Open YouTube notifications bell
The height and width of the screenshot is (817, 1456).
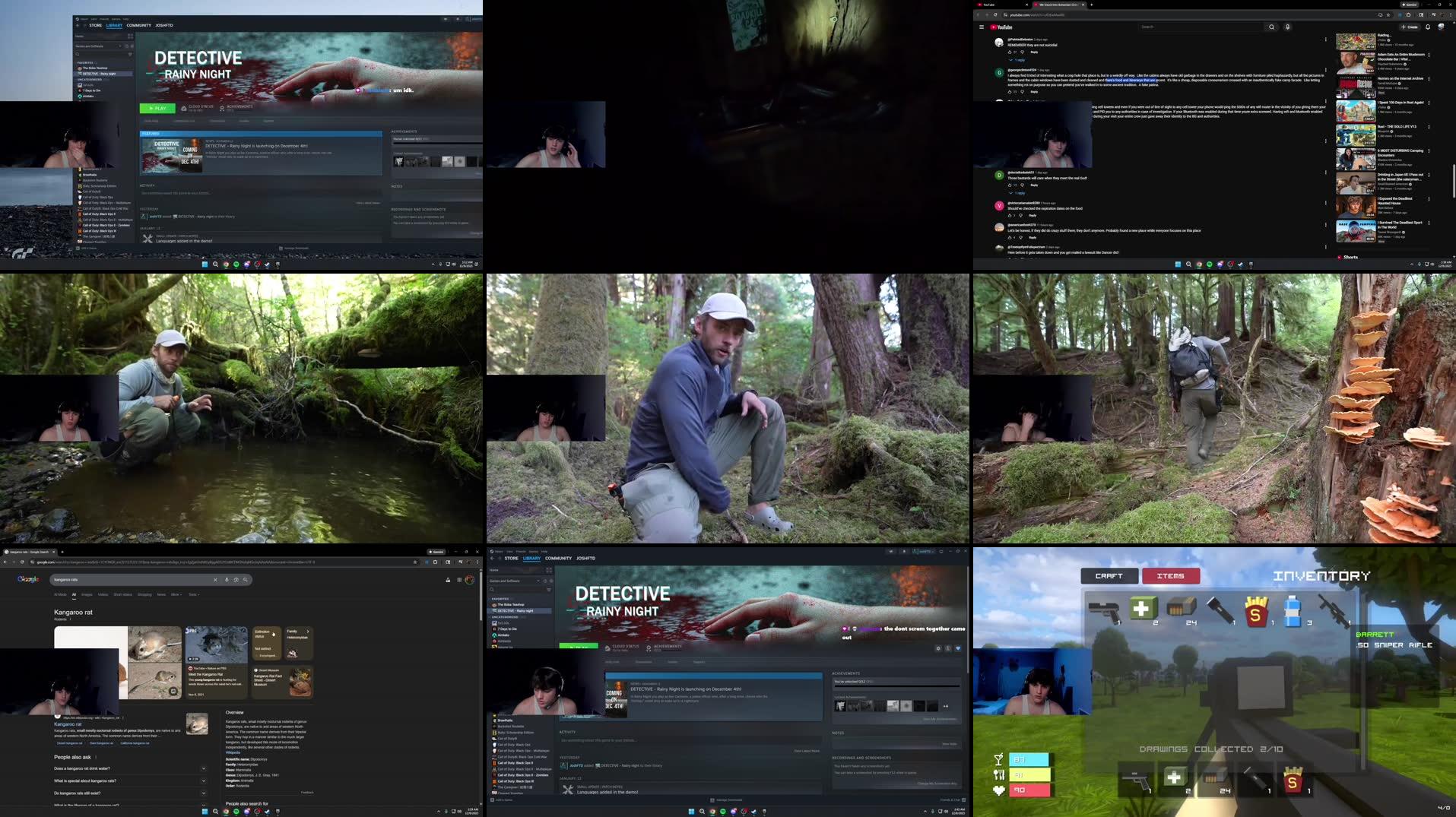[x=1428, y=27]
